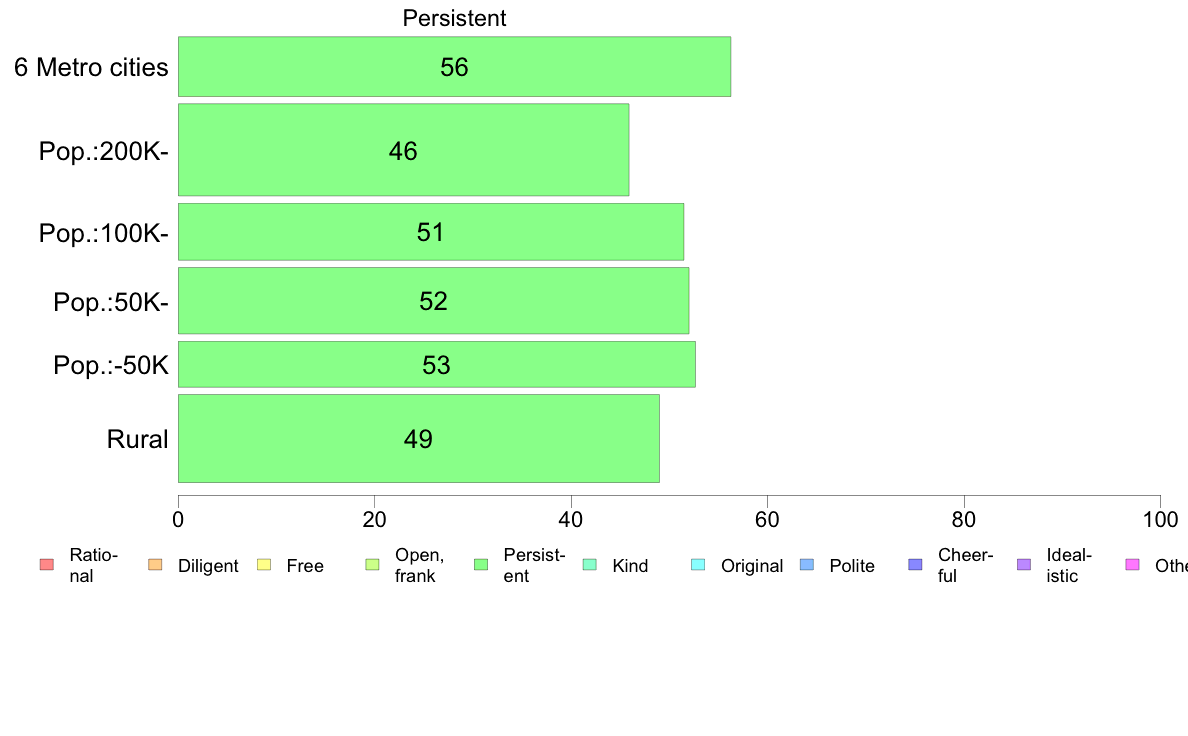Image resolution: width=1188 pixels, height=736 pixels.
Task: Select the Polite legend blue swatch
Action: (807, 565)
